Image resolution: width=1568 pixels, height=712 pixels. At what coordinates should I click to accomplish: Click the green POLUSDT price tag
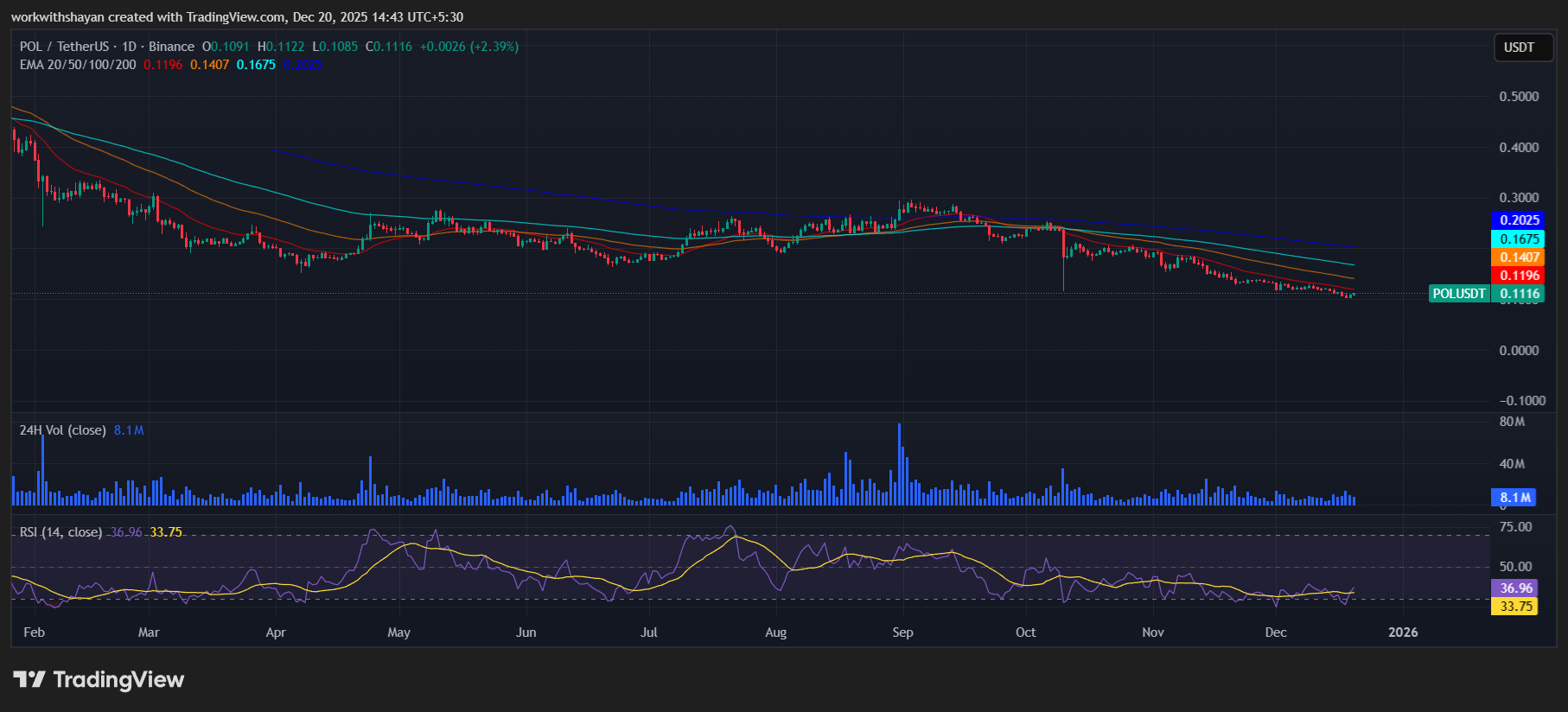[x=1458, y=294]
